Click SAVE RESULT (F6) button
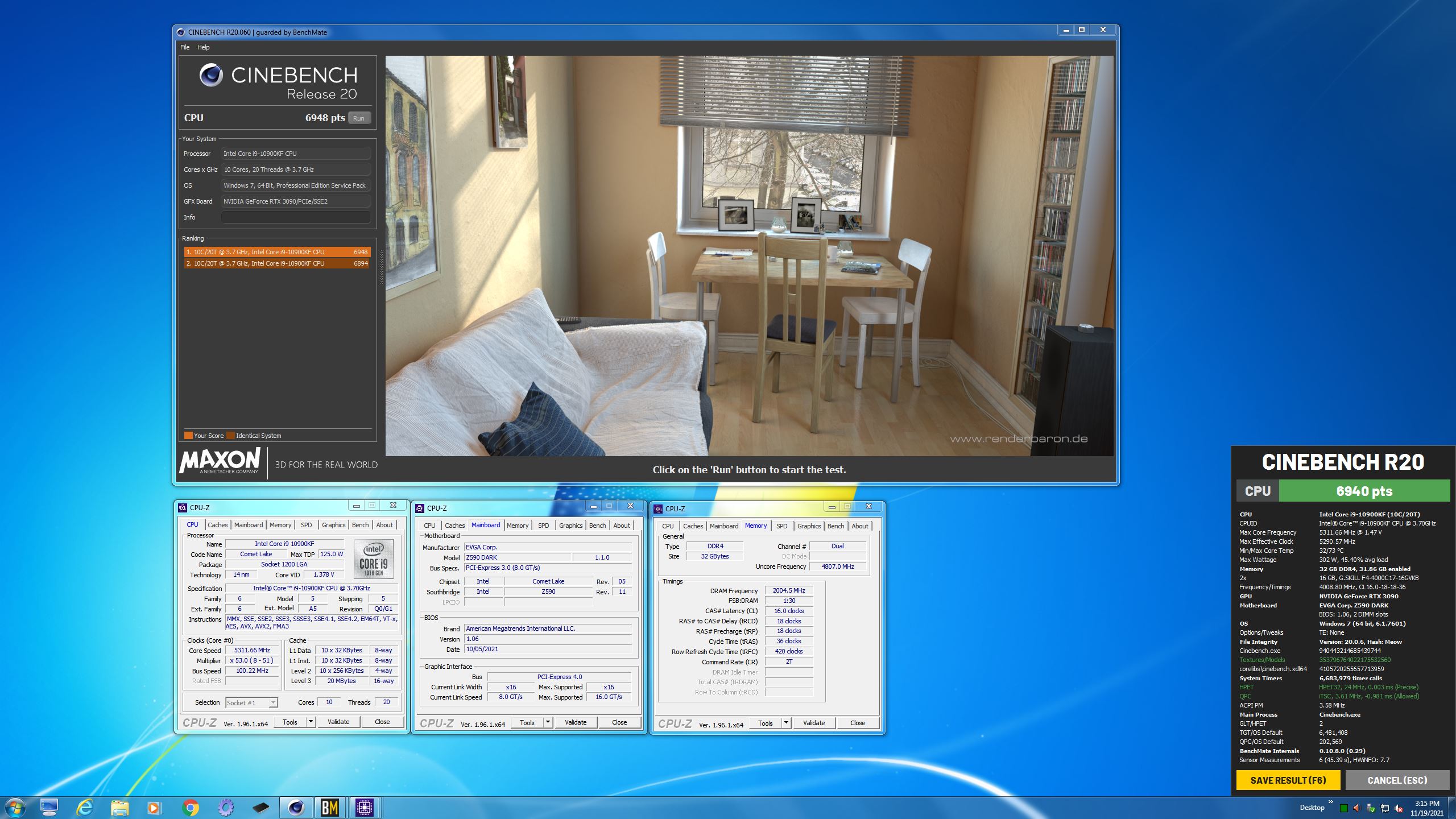This screenshot has width=1456, height=819. pyautogui.click(x=1288, y=780)
